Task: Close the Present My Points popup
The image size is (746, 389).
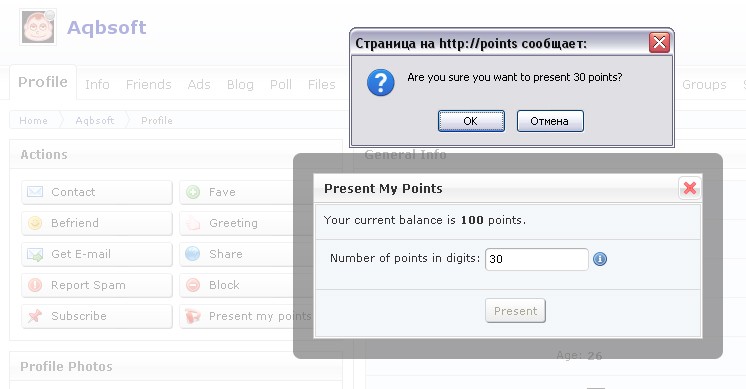Action: (689, 188)
